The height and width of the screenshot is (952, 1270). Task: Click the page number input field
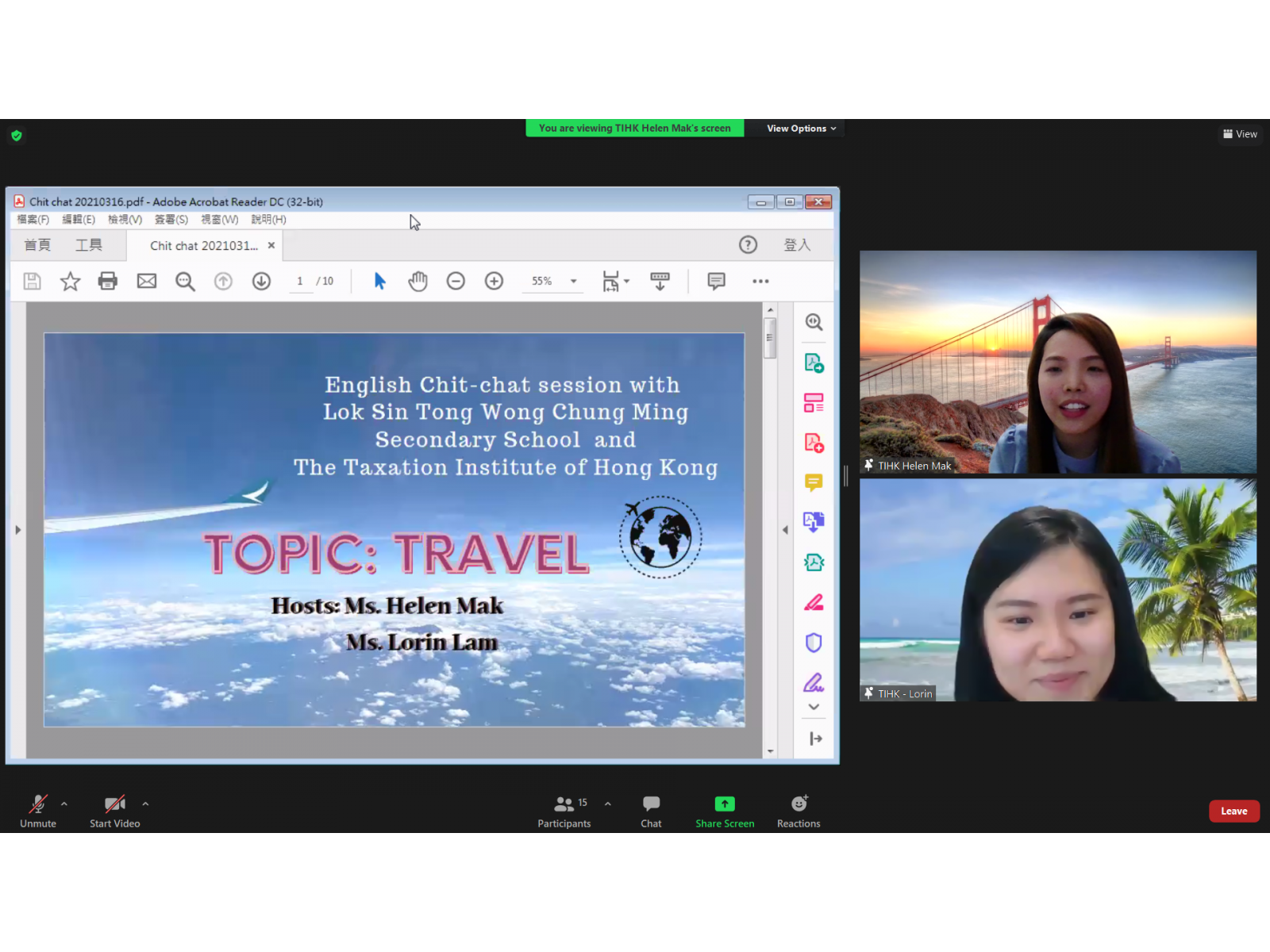pyautogui.click(x=300, y=281)
